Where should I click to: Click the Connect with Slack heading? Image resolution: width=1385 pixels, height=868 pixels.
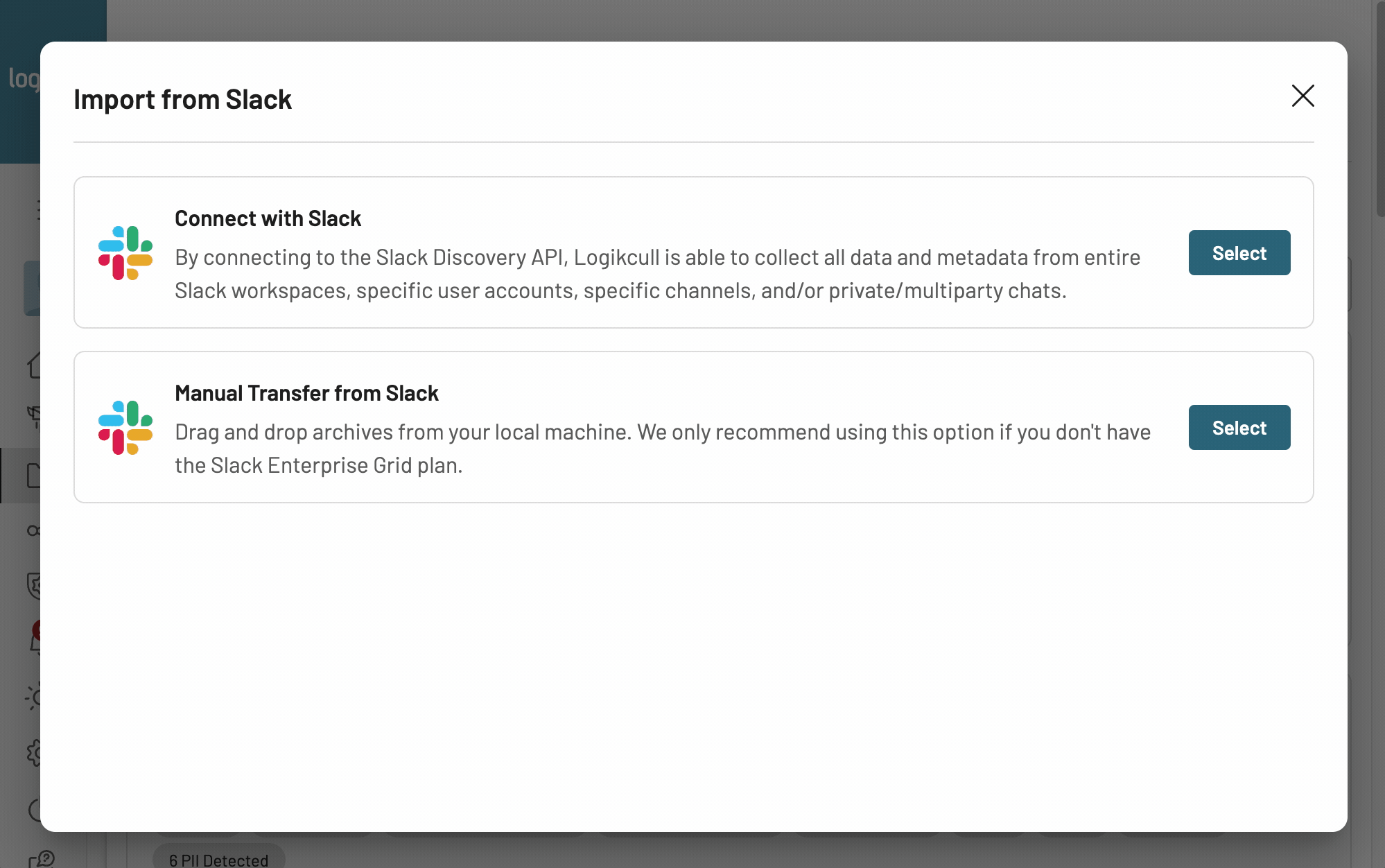268,218
